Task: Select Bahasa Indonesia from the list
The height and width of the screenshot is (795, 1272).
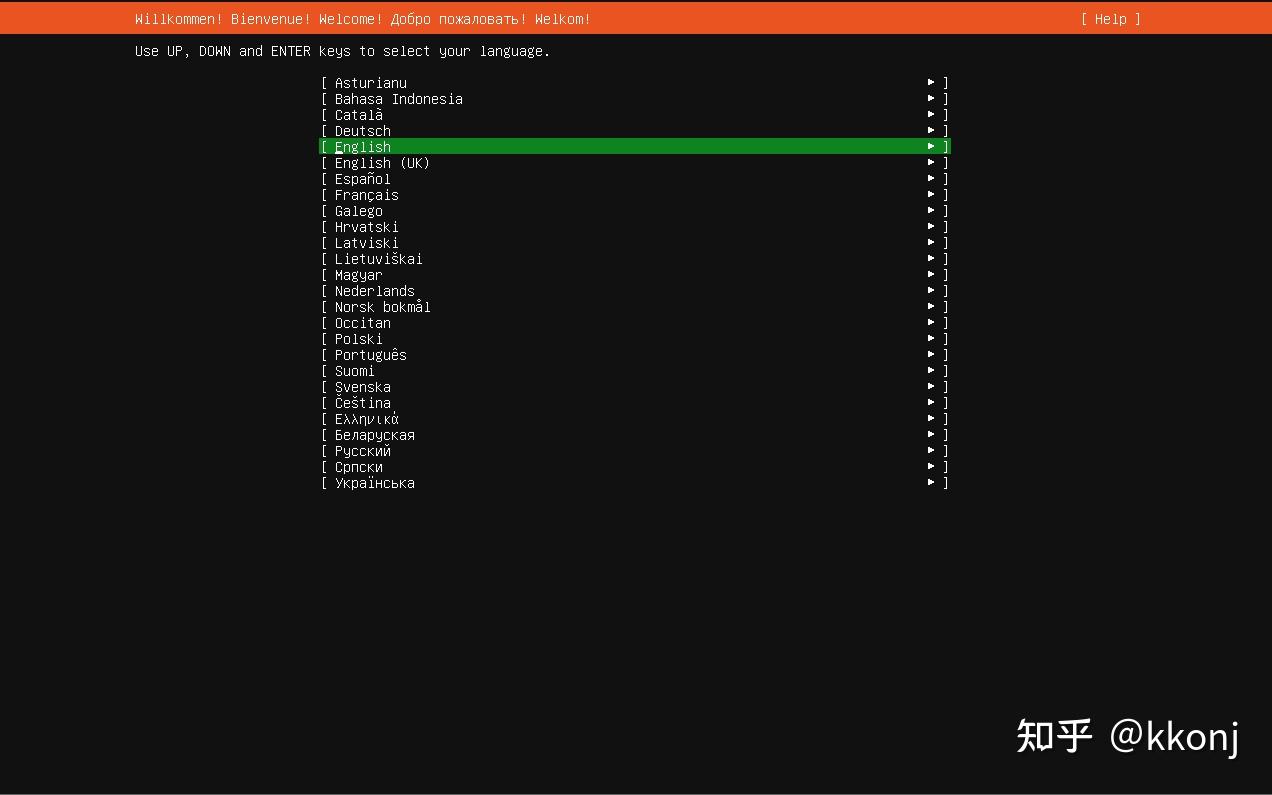Action: (398, 98)
